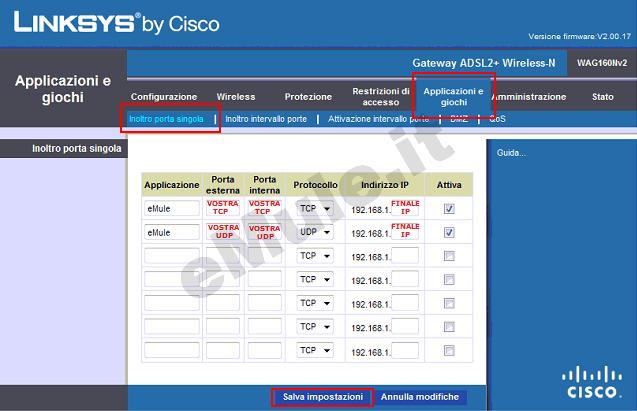Open the protocol dropdown in the last row

tap(315, 350)
